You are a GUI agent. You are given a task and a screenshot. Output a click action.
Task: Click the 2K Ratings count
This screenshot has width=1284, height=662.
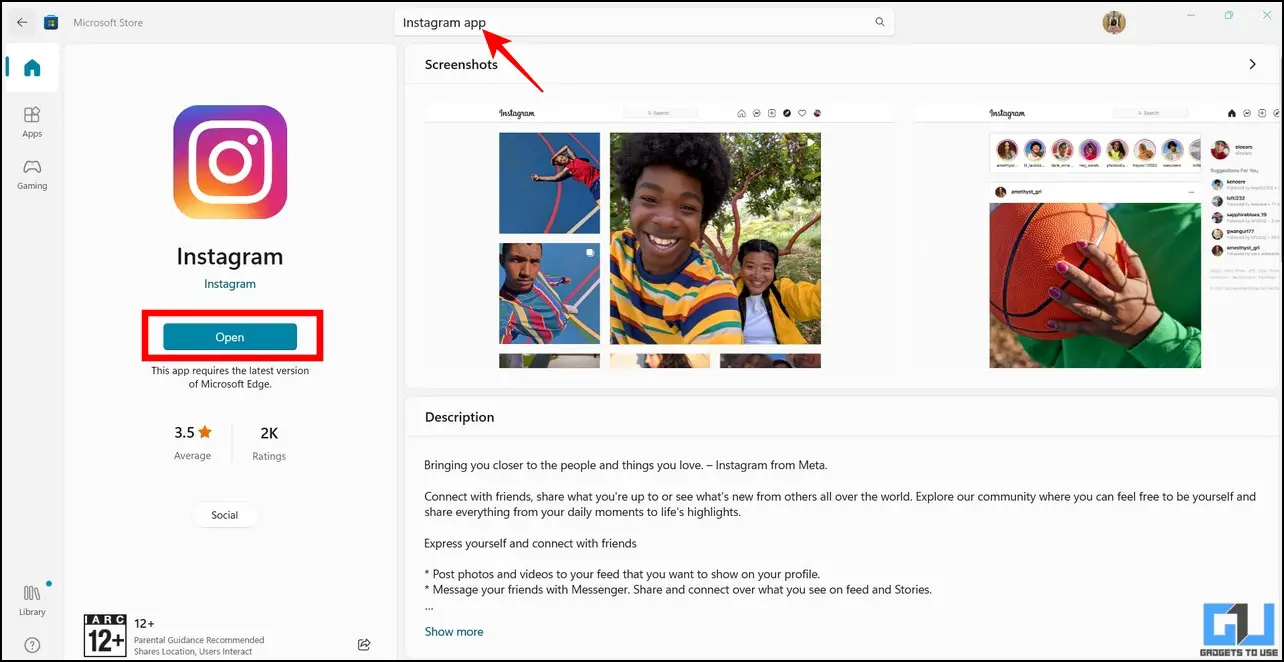[269, 442]
